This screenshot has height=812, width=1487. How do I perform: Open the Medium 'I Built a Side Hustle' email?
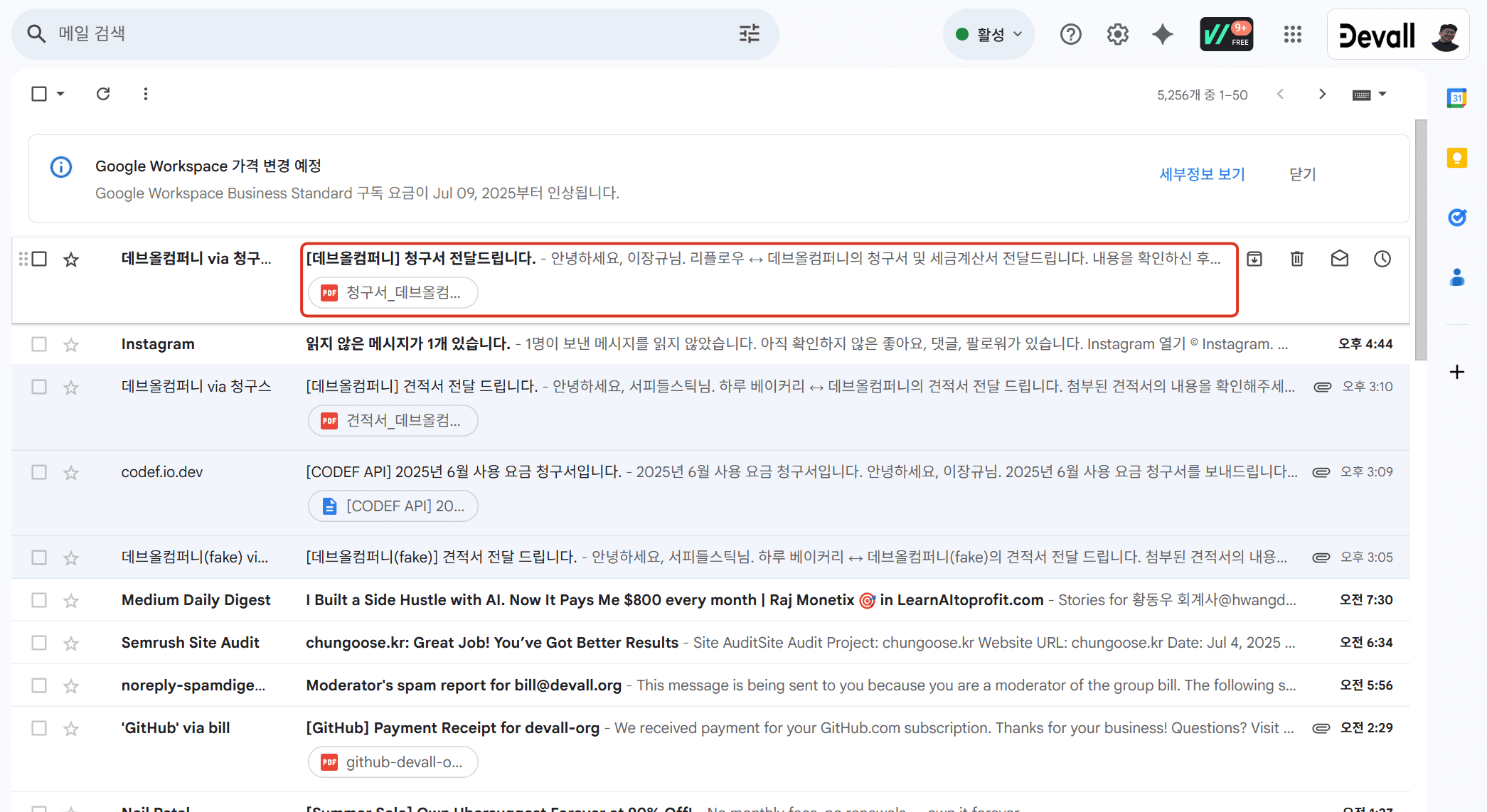[x=710, y=600]
